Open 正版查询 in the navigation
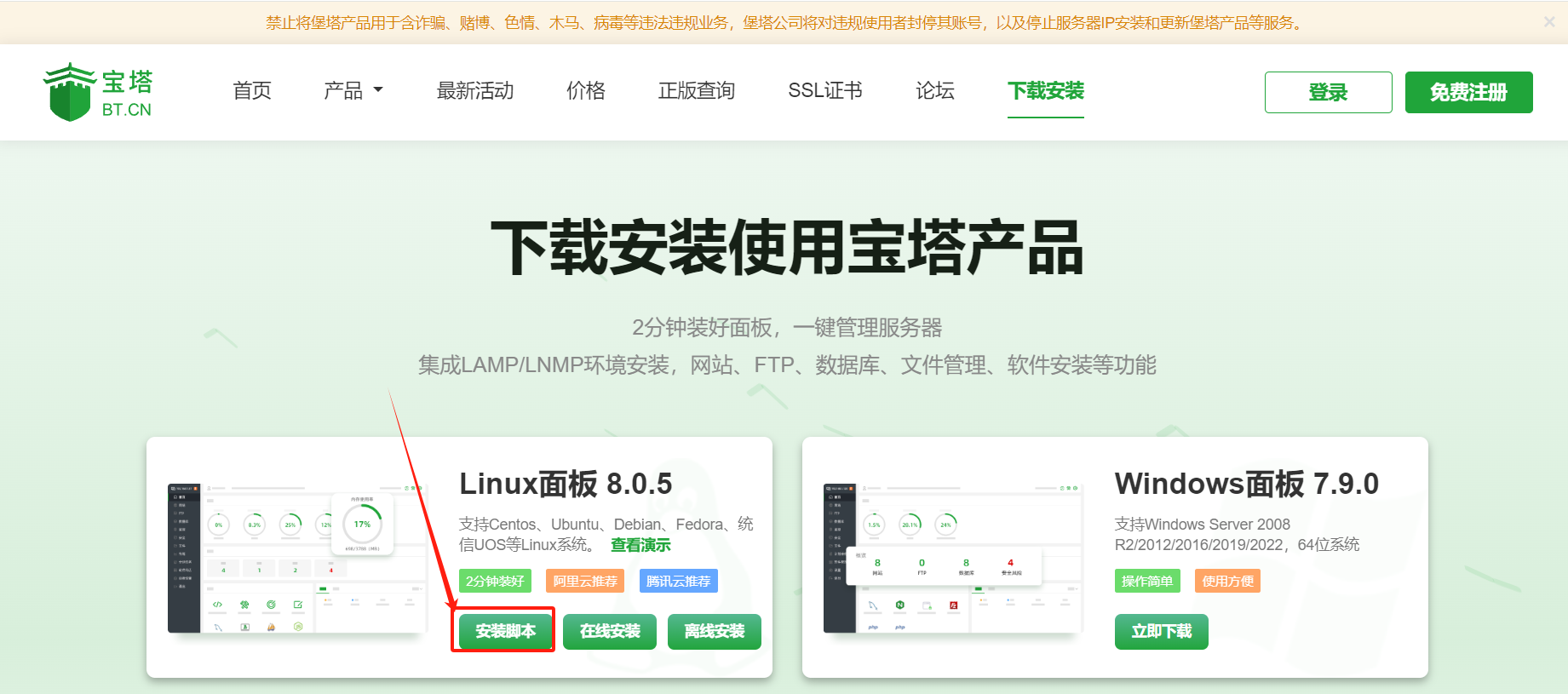Viewport: 1568px width, 694px height. pos(697,90)
